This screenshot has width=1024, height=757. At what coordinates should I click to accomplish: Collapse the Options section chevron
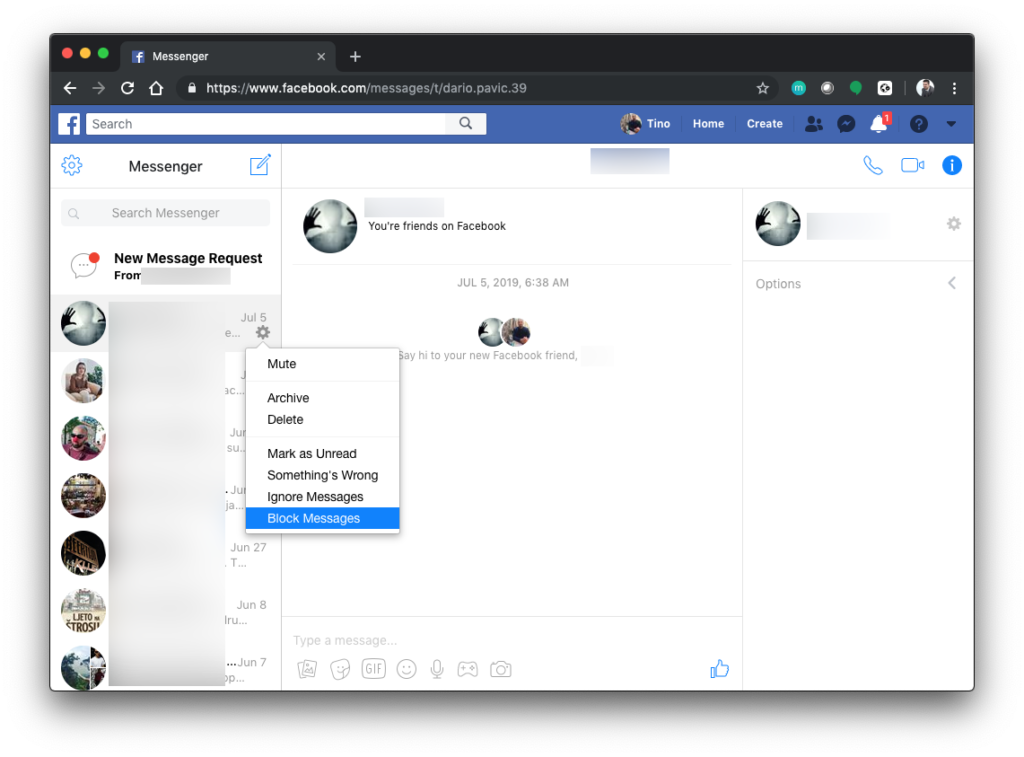pyautogui.click(x=952, y=284)
